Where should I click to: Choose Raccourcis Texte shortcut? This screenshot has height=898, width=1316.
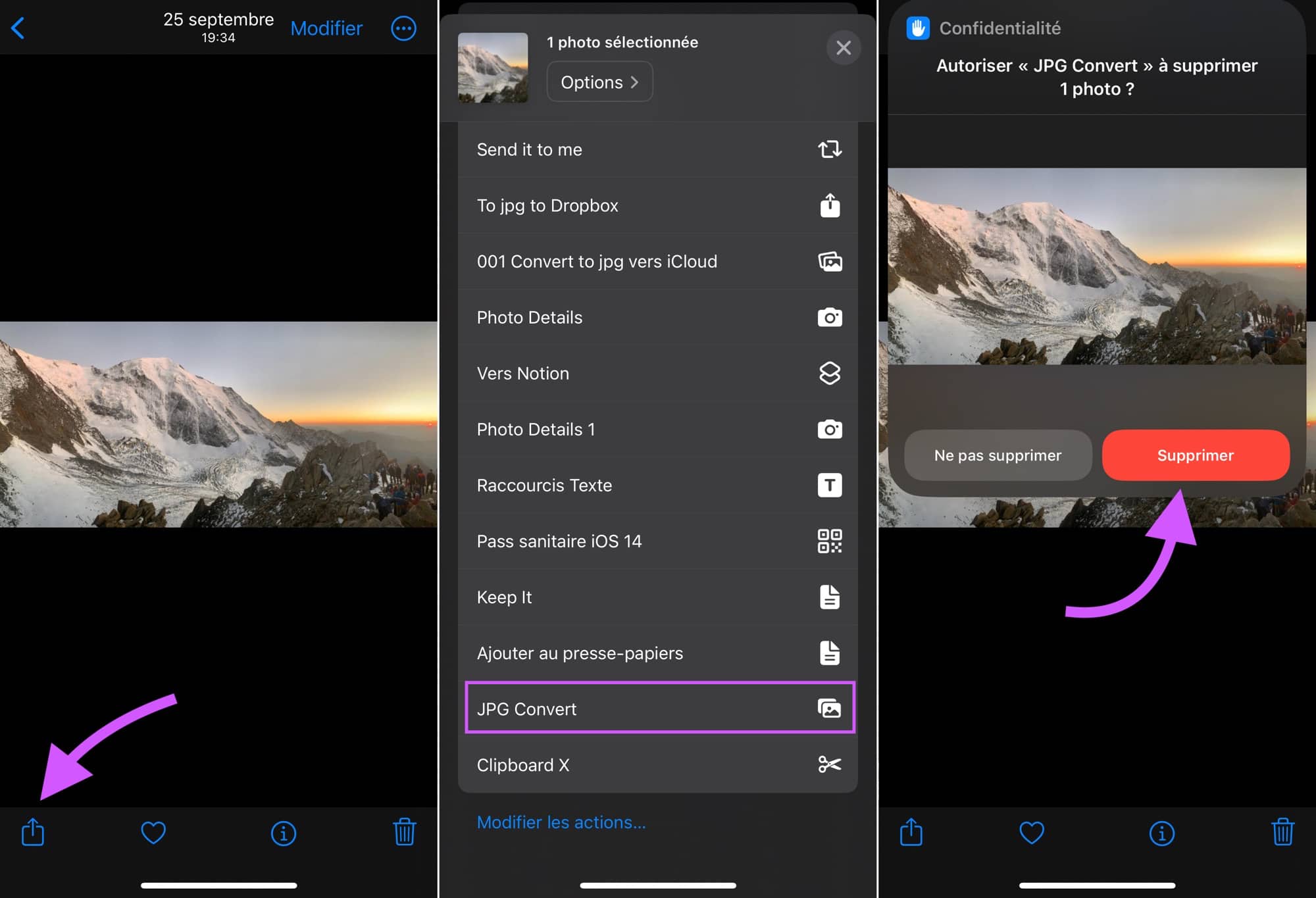coord(657,485)
